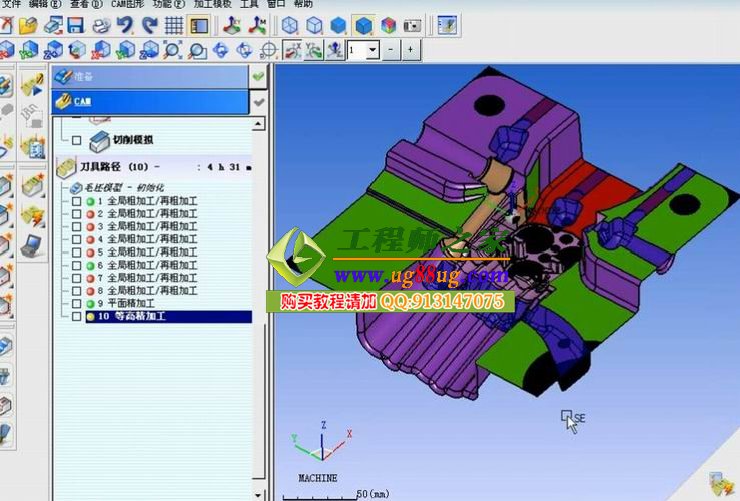The height and width of the screenshot is (501, 740).
Task: Click the Undo arrow icon
Action: (125, 25)
